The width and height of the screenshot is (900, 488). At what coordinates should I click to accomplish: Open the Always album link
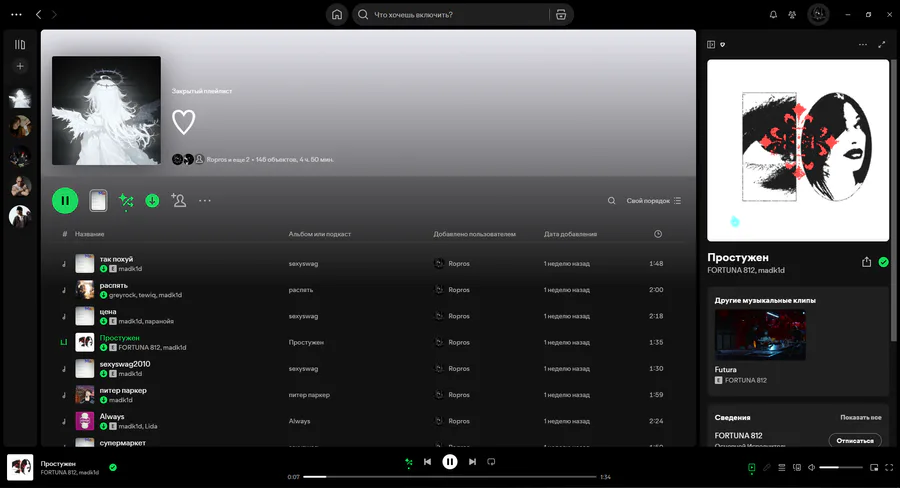point(300,421)
